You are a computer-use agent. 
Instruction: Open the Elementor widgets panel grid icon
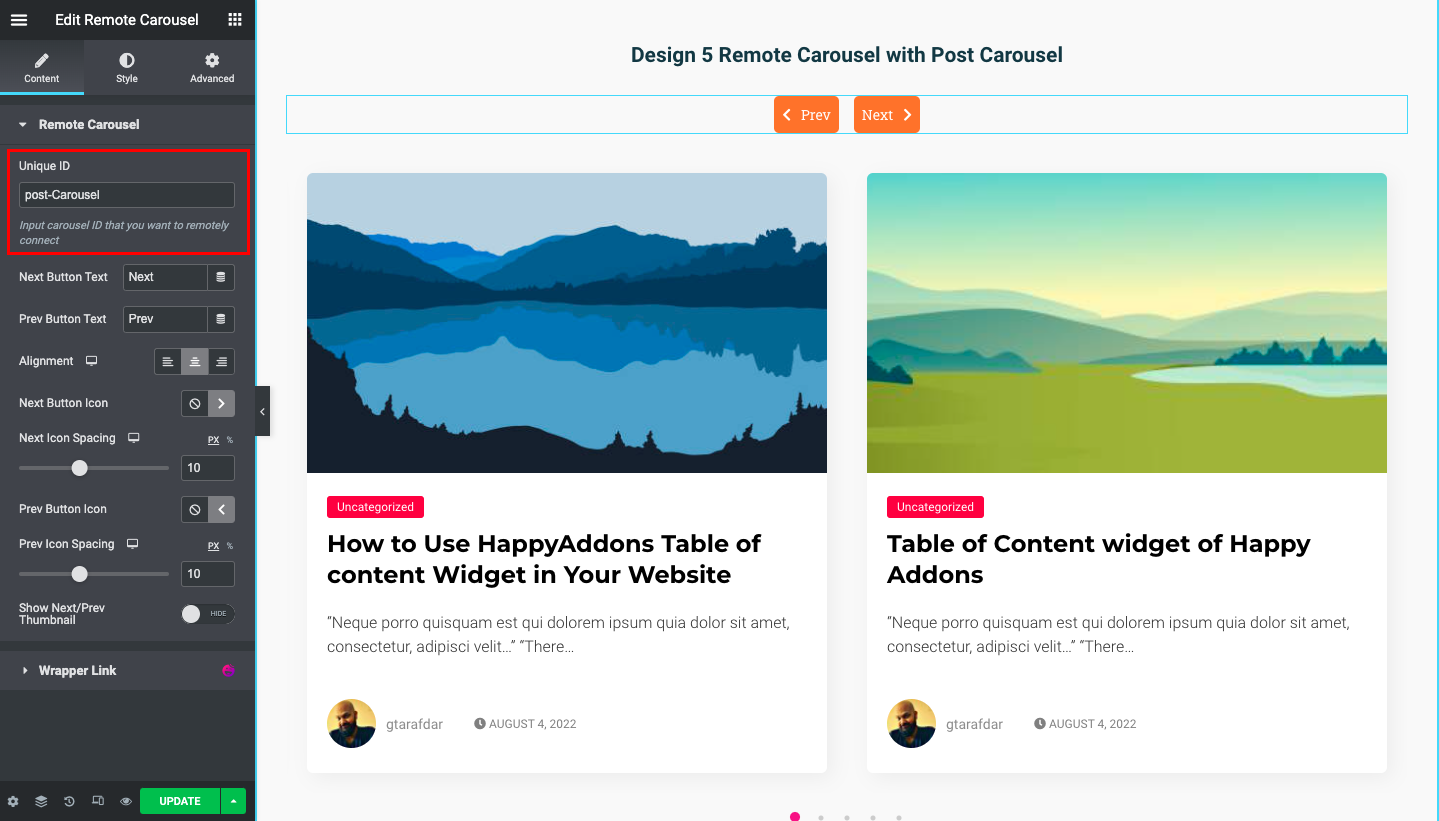pos(234,19)
